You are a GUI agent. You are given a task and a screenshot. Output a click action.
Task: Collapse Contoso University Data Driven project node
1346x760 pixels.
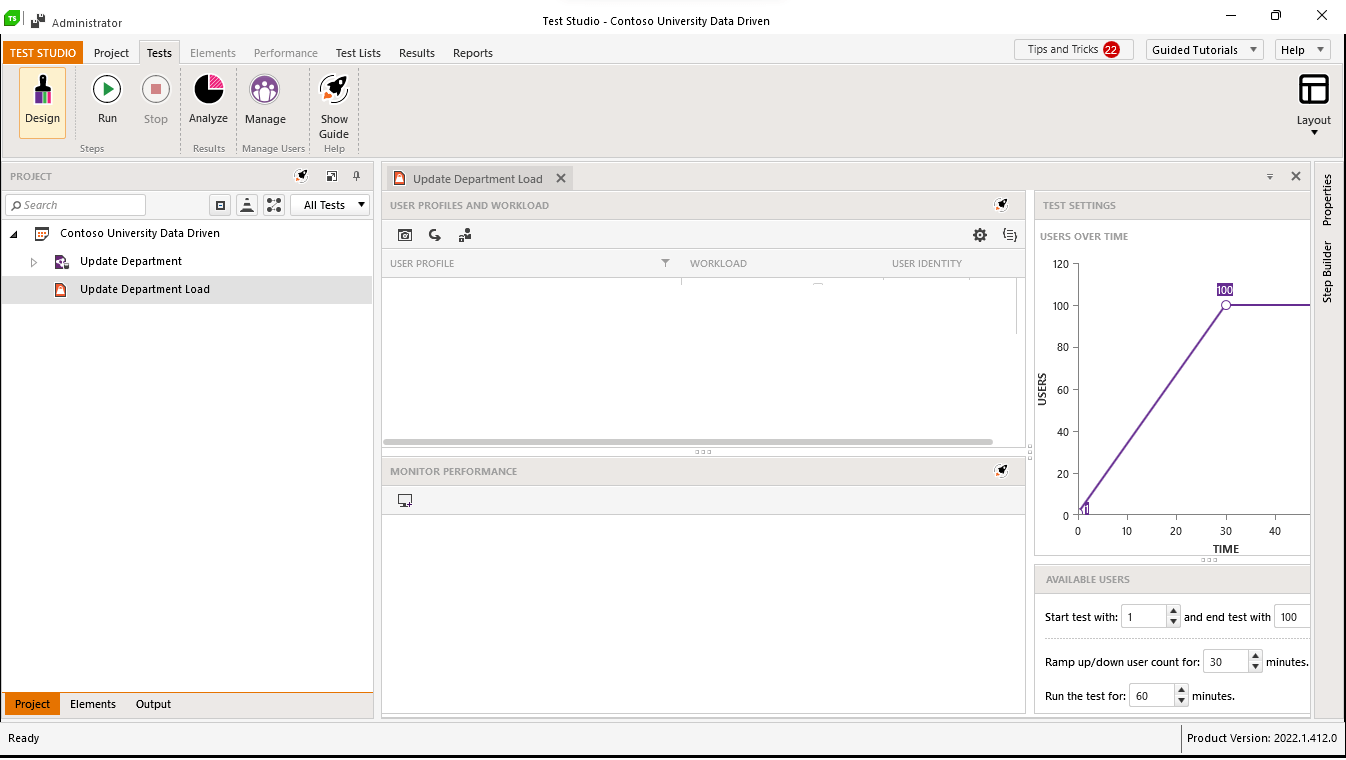coord(14,234)
